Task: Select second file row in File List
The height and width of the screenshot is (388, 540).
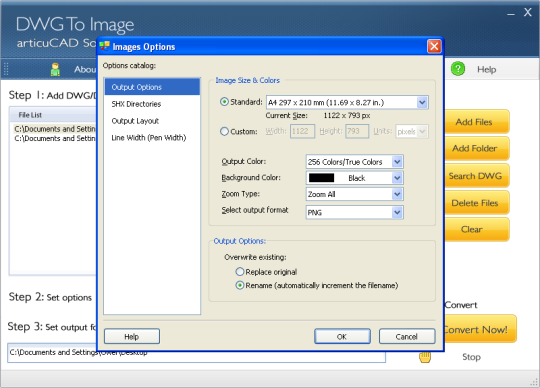Action: pyautogui.click(x=55, y=138)
